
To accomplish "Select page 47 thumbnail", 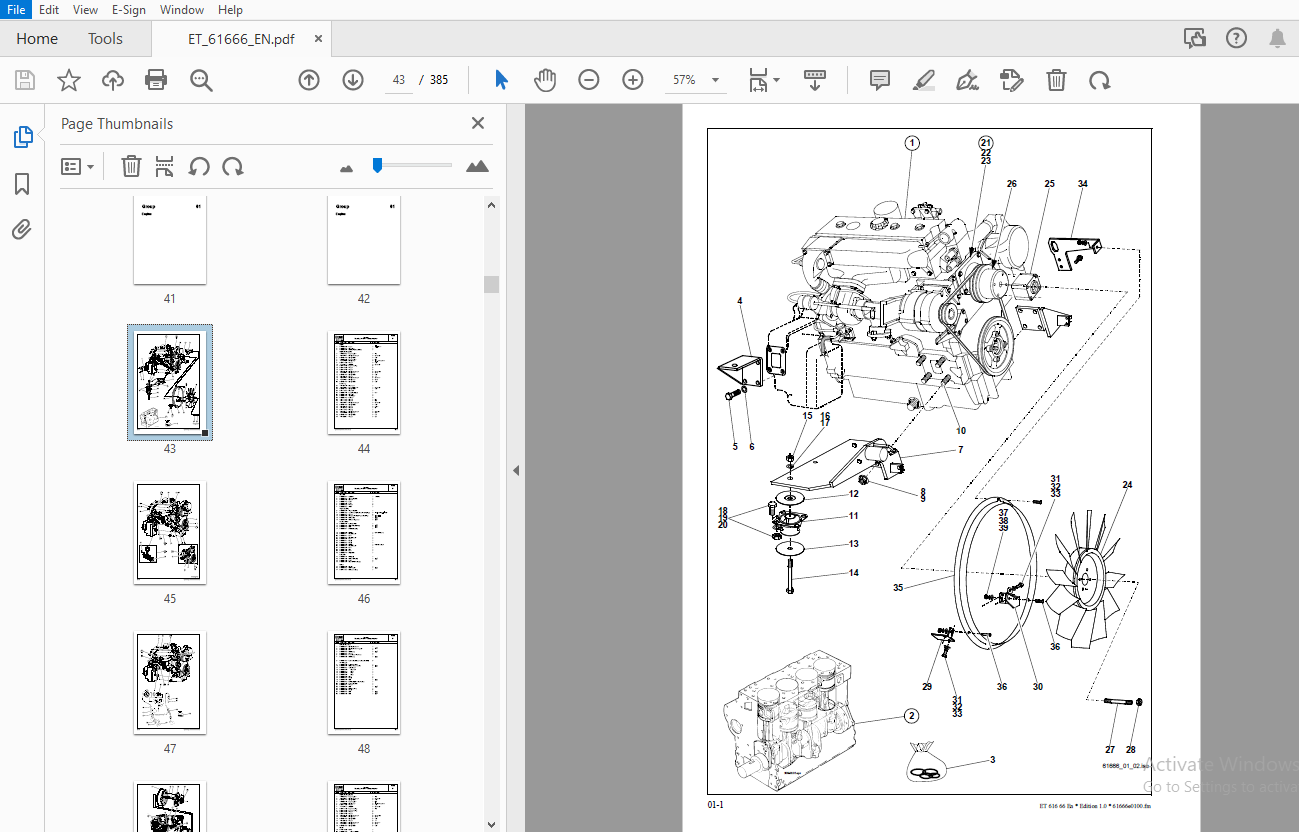I will click(170, 683).
